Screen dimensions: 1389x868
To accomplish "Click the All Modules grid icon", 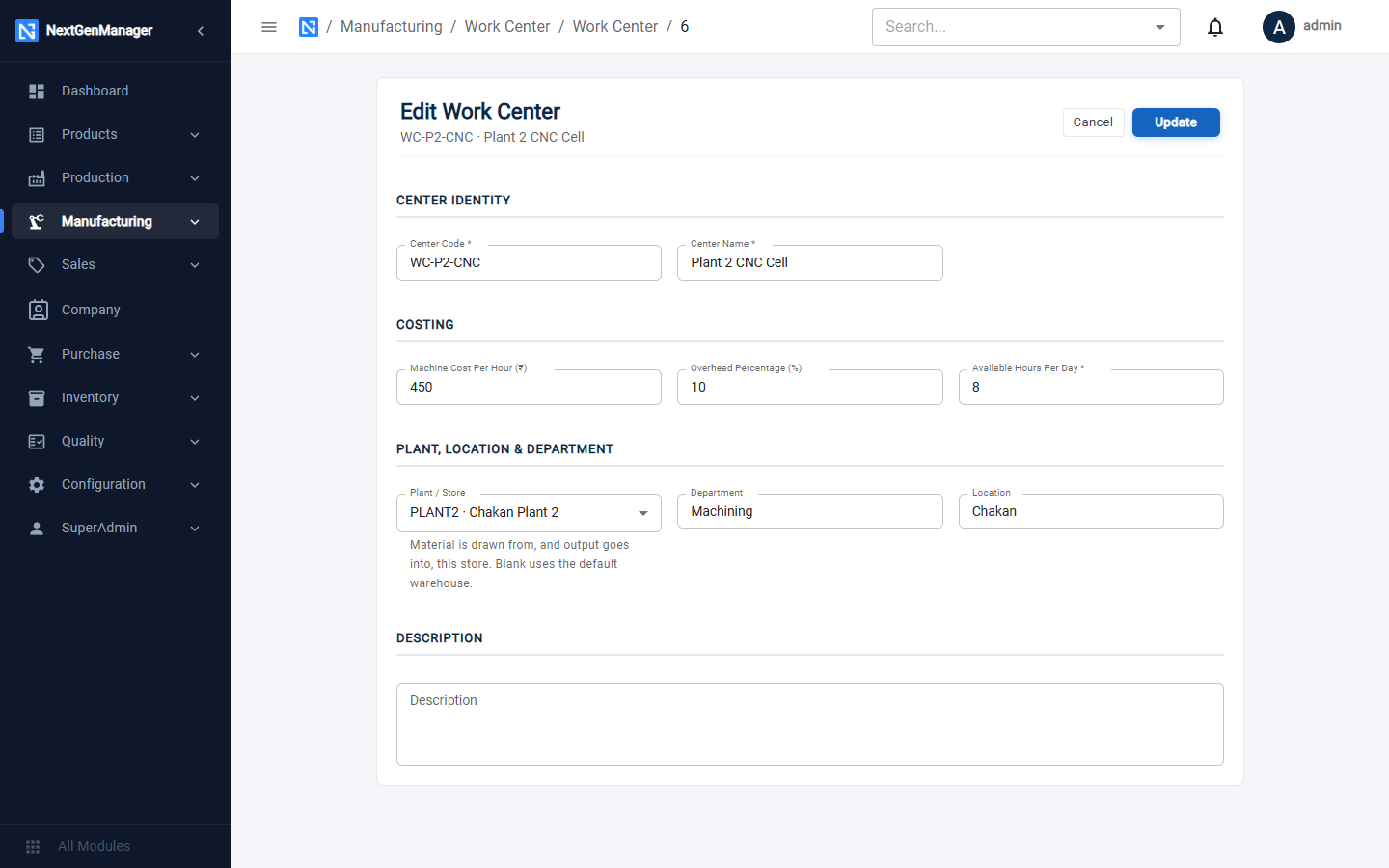I will (x=33, y=847).
